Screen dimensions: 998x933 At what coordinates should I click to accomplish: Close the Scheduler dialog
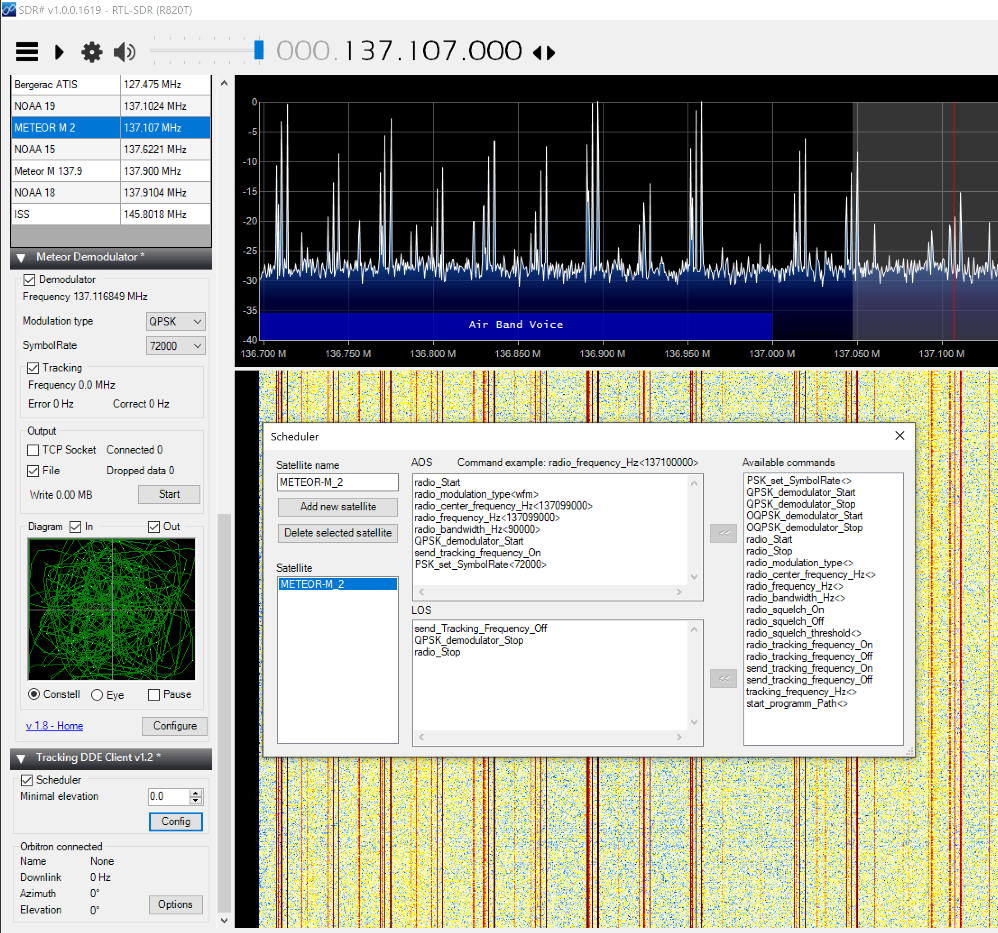pos(899,436)
